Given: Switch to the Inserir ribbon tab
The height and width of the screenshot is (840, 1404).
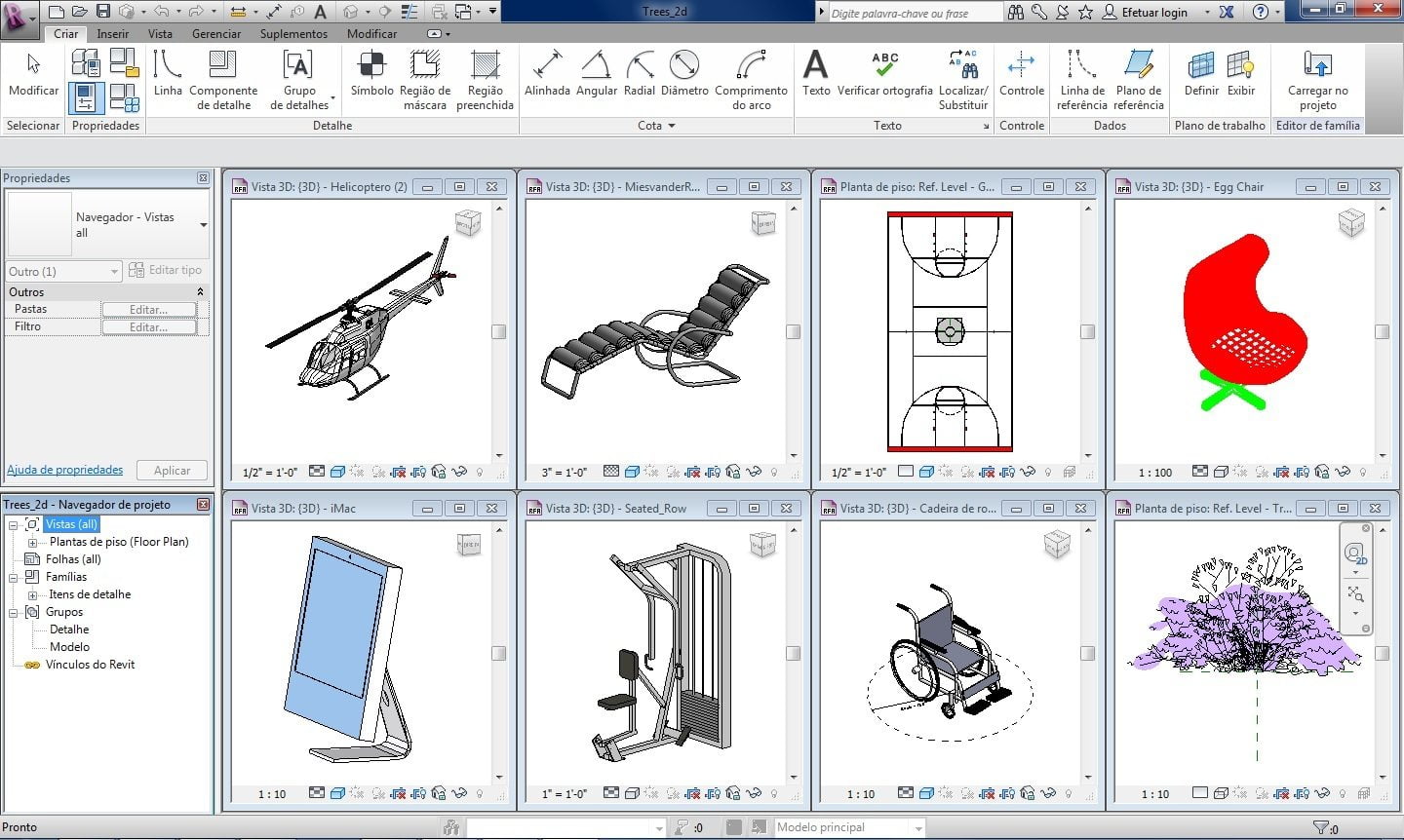Looking at the screenshot, I should pyautogui.click(x=112, y=33).
